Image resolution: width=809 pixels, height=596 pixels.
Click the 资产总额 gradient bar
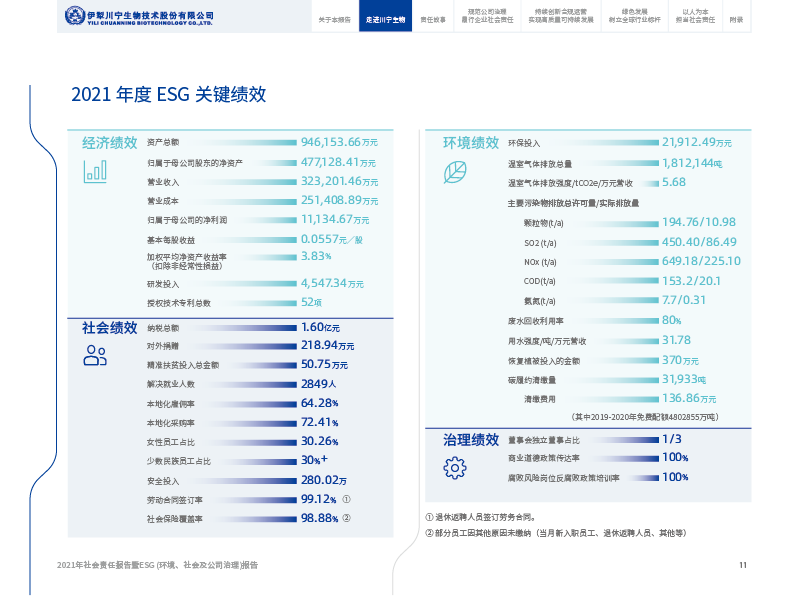(240, 142)
